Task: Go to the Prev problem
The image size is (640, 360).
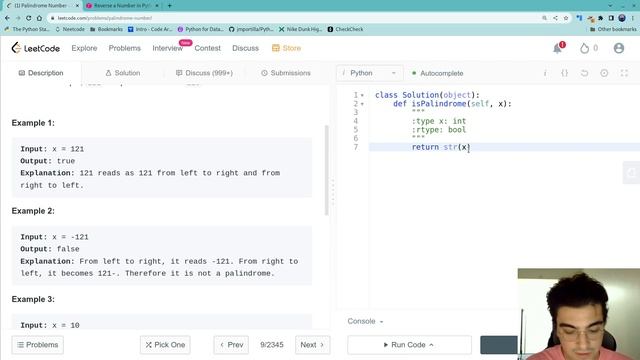Action: point(231,345)
